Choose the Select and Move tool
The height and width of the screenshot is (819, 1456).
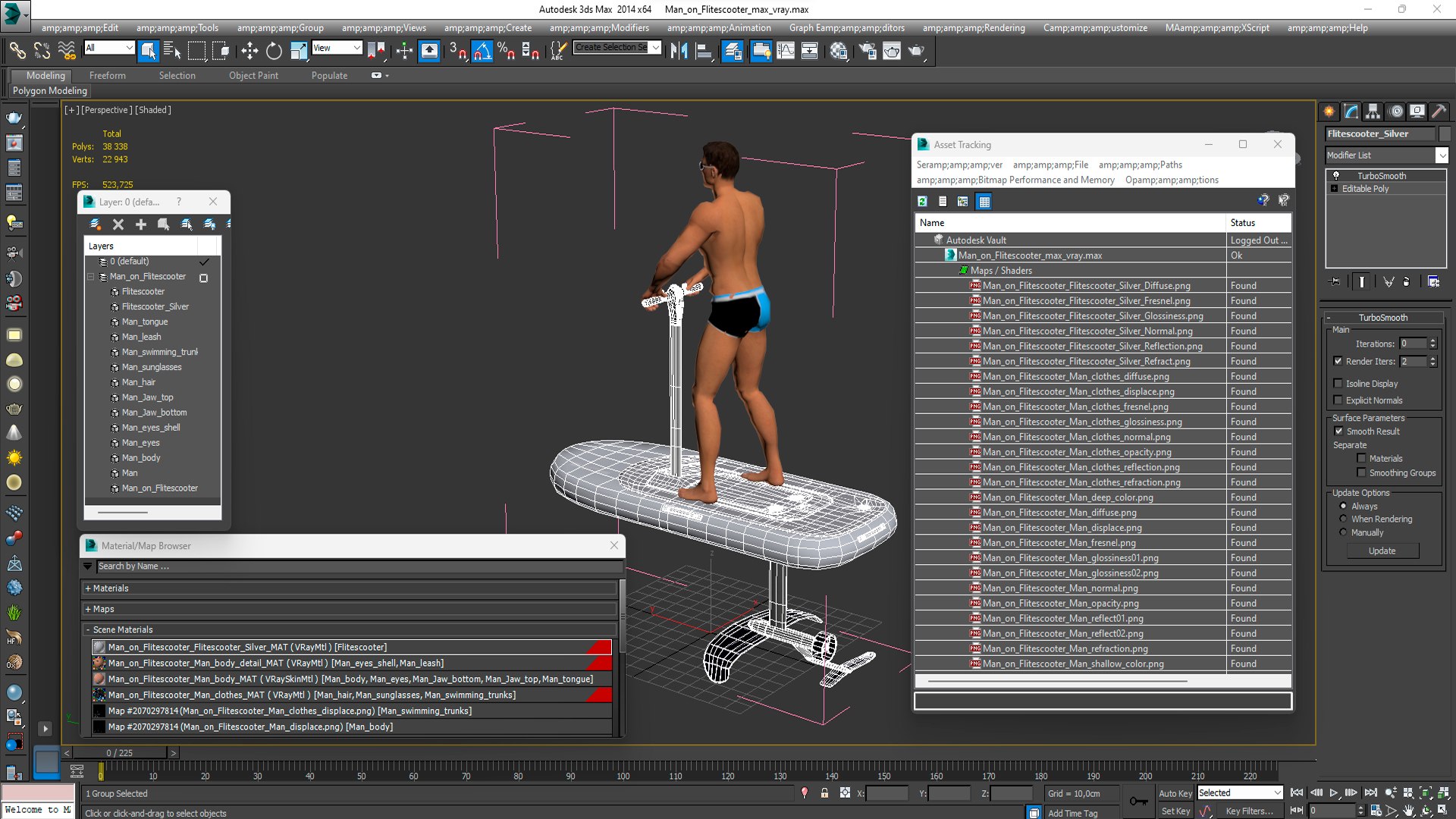point(249,51)
